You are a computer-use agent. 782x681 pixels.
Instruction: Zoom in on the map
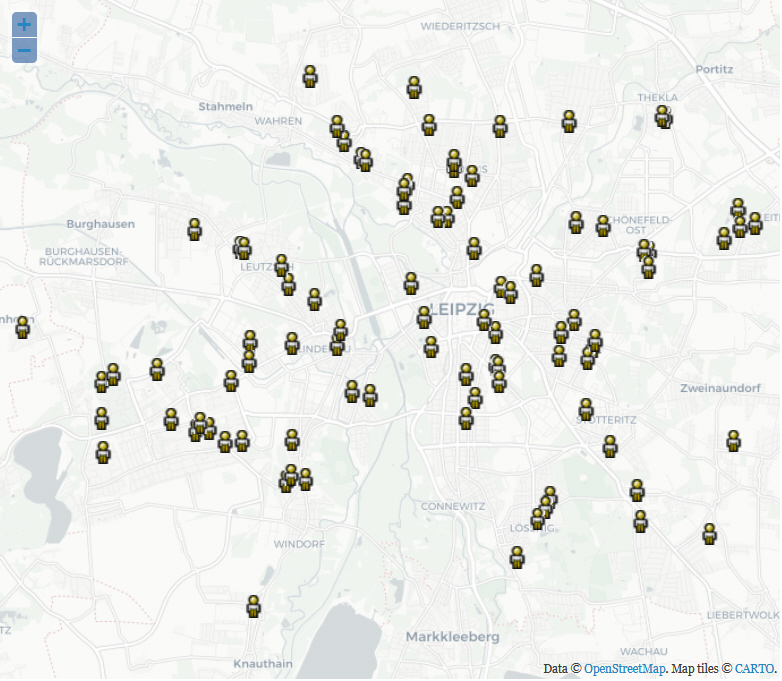(24, 25)
